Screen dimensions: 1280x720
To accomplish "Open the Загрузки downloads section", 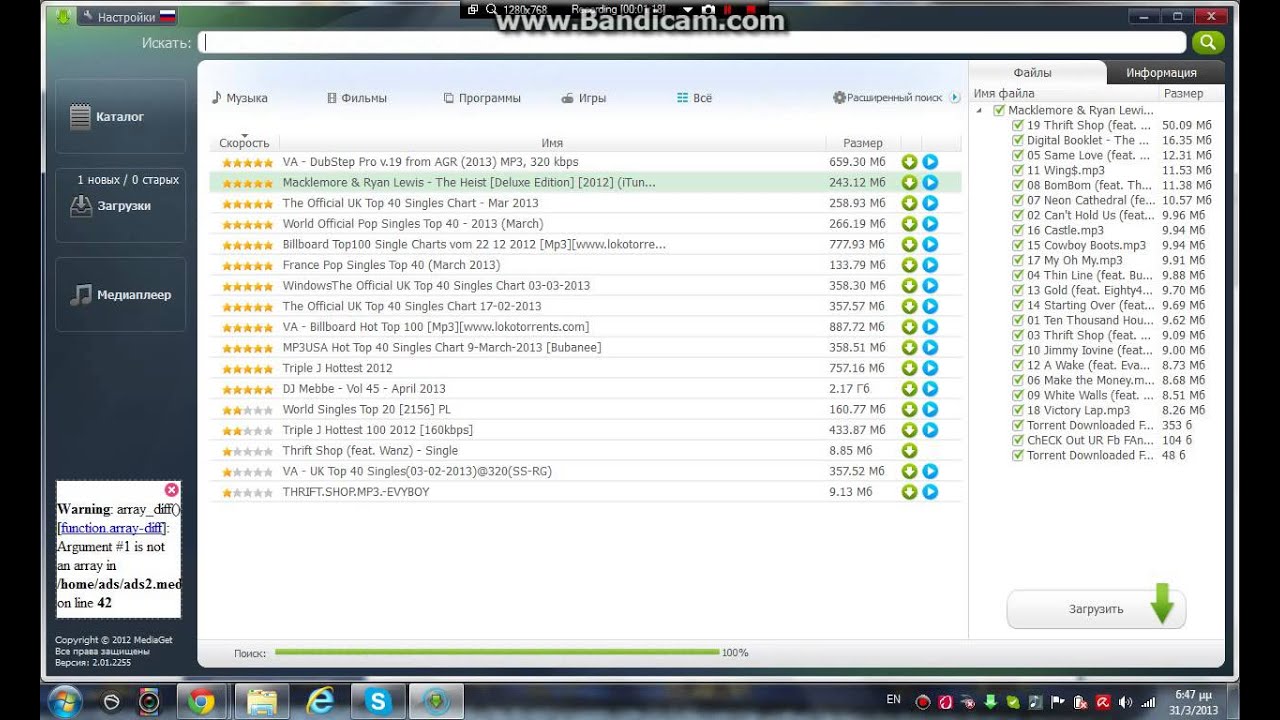I will 120,205.
